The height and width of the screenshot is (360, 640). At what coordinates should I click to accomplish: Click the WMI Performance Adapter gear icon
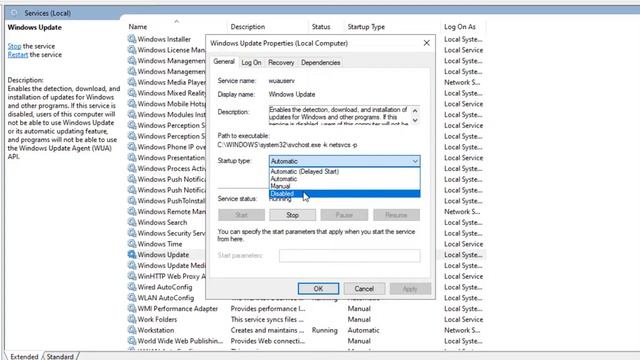pos(132,308)
